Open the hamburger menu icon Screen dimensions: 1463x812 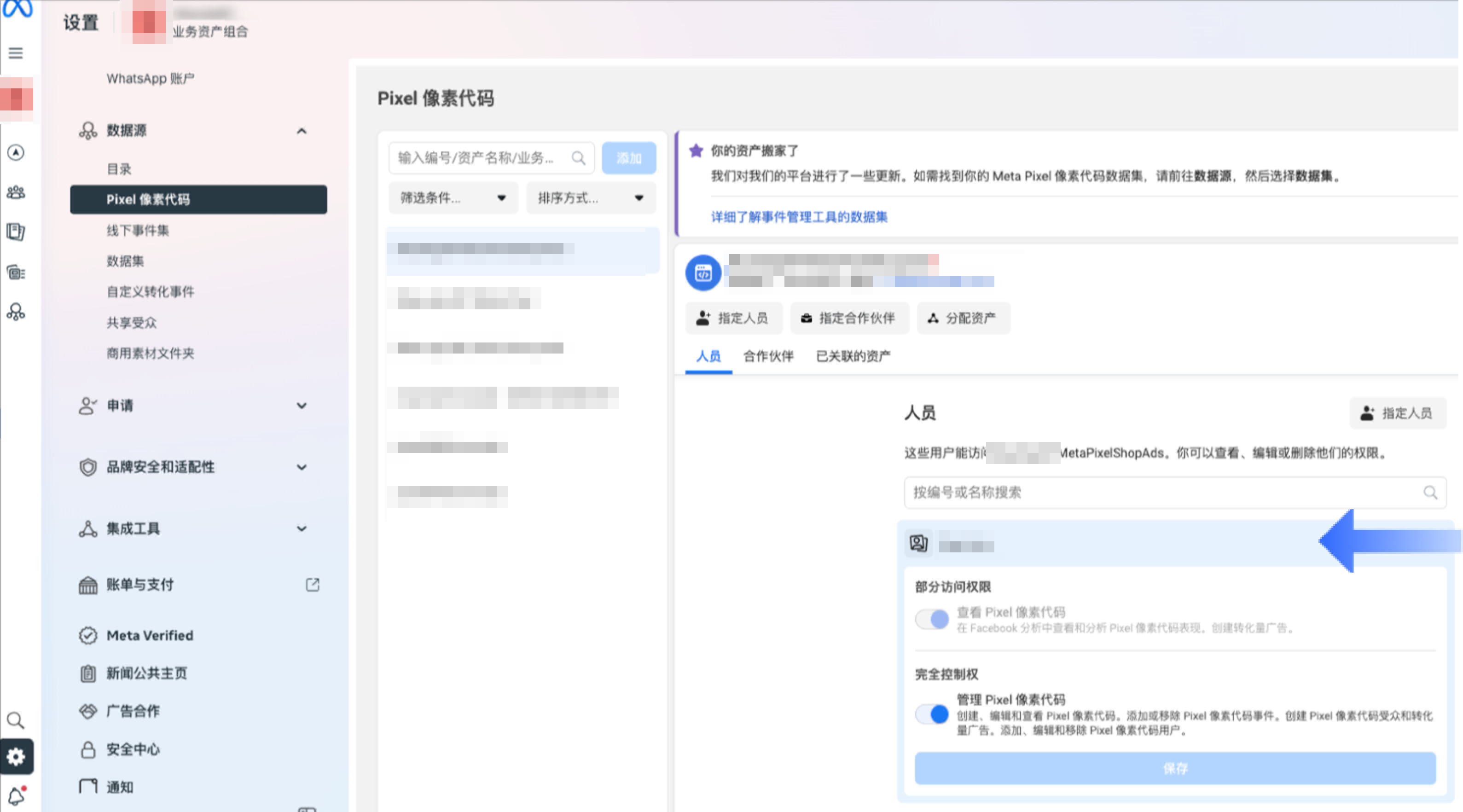coord(16,53)
